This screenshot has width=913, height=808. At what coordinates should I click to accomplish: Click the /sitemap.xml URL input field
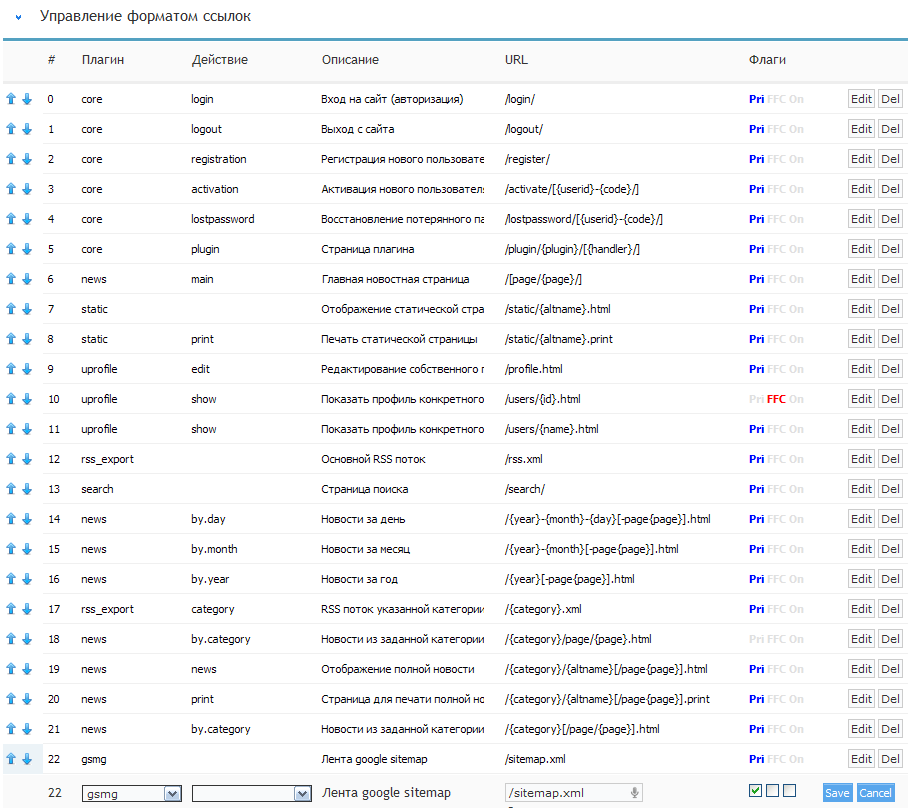coord(565,793)
